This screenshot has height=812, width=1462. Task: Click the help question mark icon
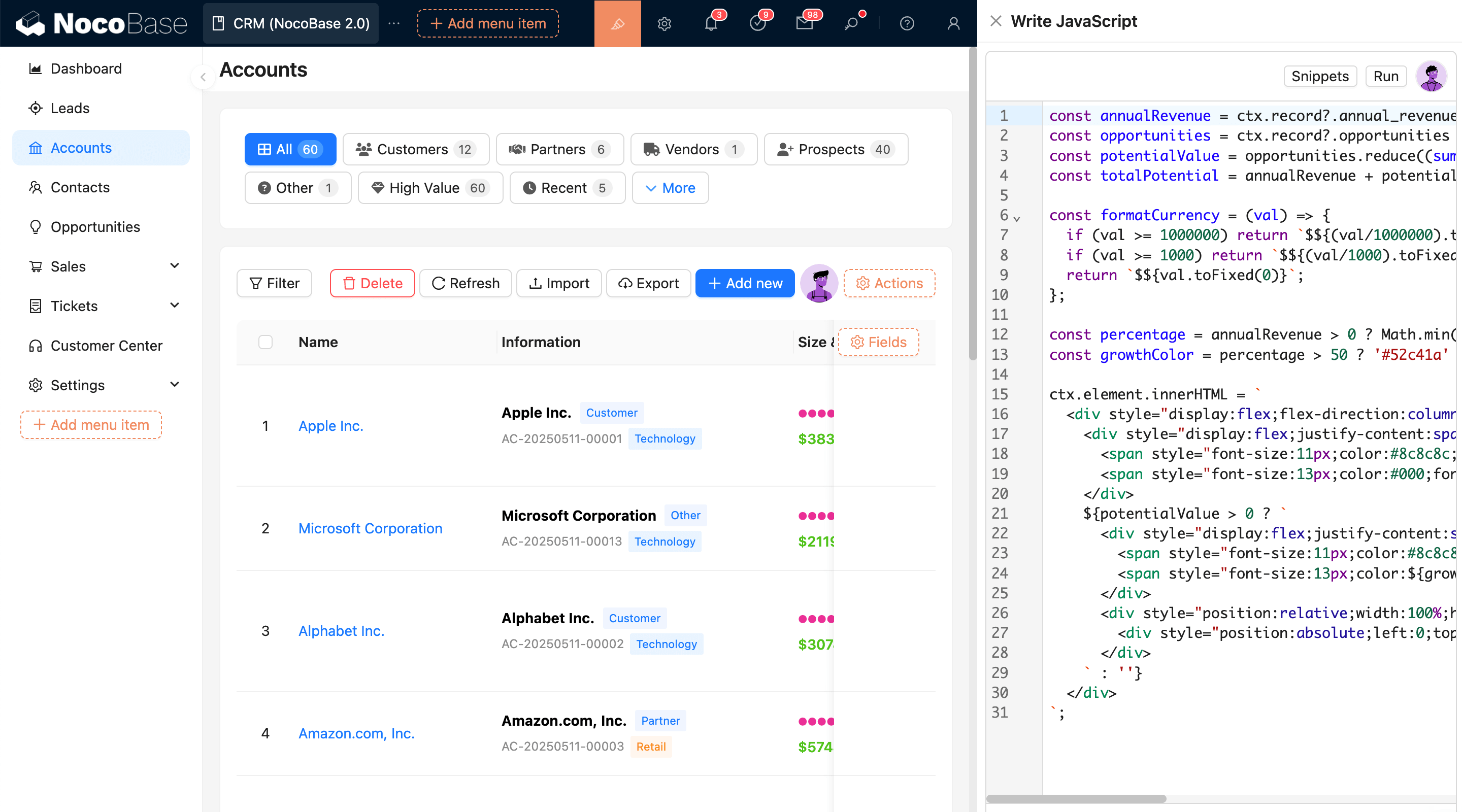pos(906,23)
